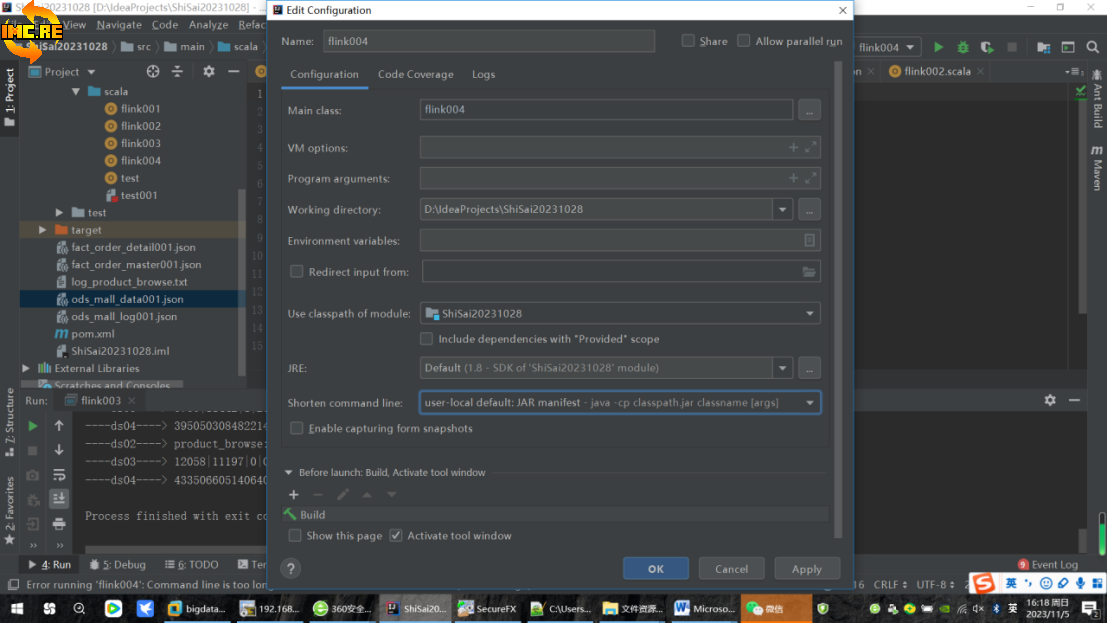Enable Allow parallel run checkbox

(x=744, y=41)
